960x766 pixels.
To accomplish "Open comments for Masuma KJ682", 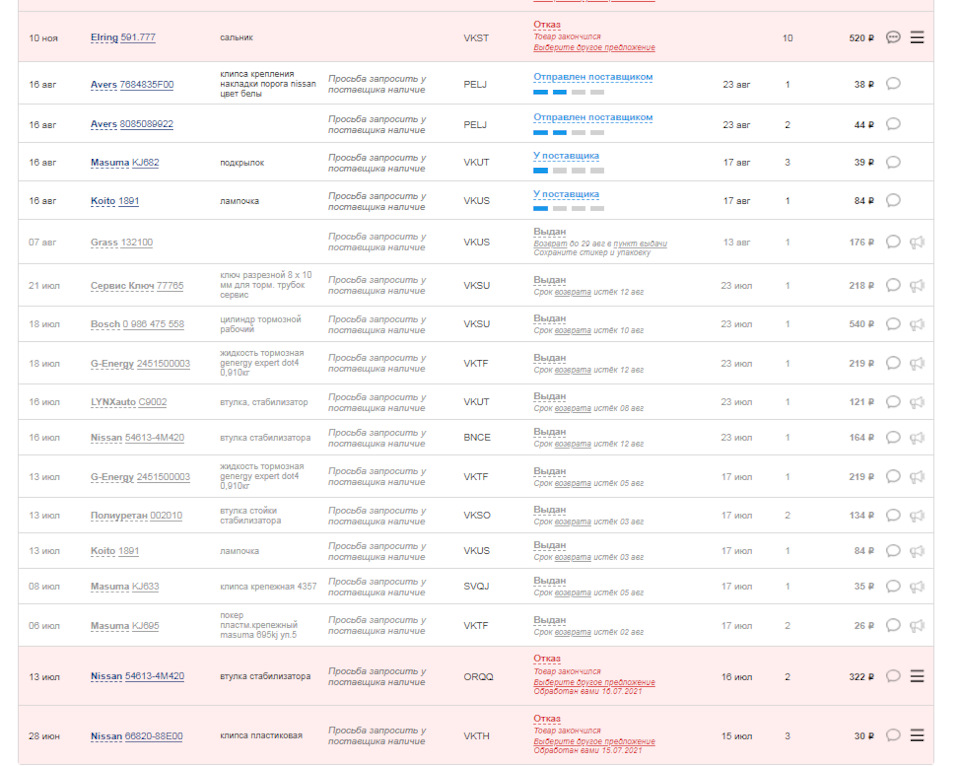I will pyautogui.click(x=893, y=162).
